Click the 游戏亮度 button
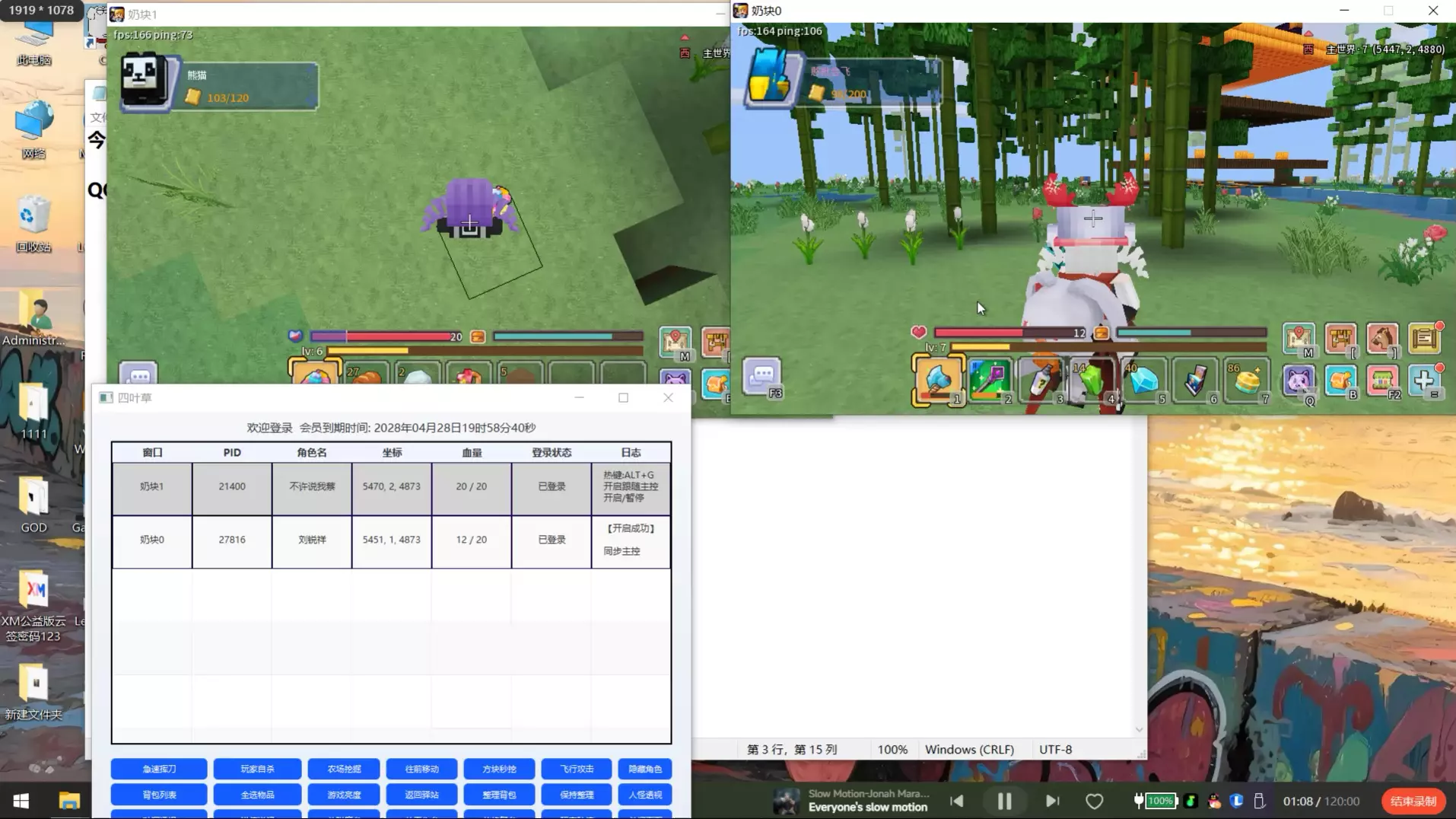Screen dimensions: 1456x819 tap(344, 795)
